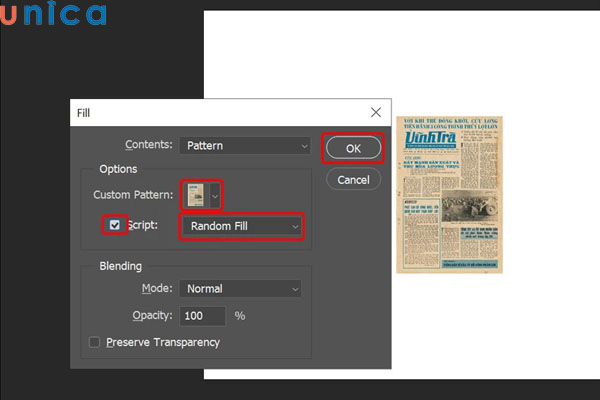Cancel the Fill dialog
Viewport: 600px width, 400px height.
tap(353, 180)
